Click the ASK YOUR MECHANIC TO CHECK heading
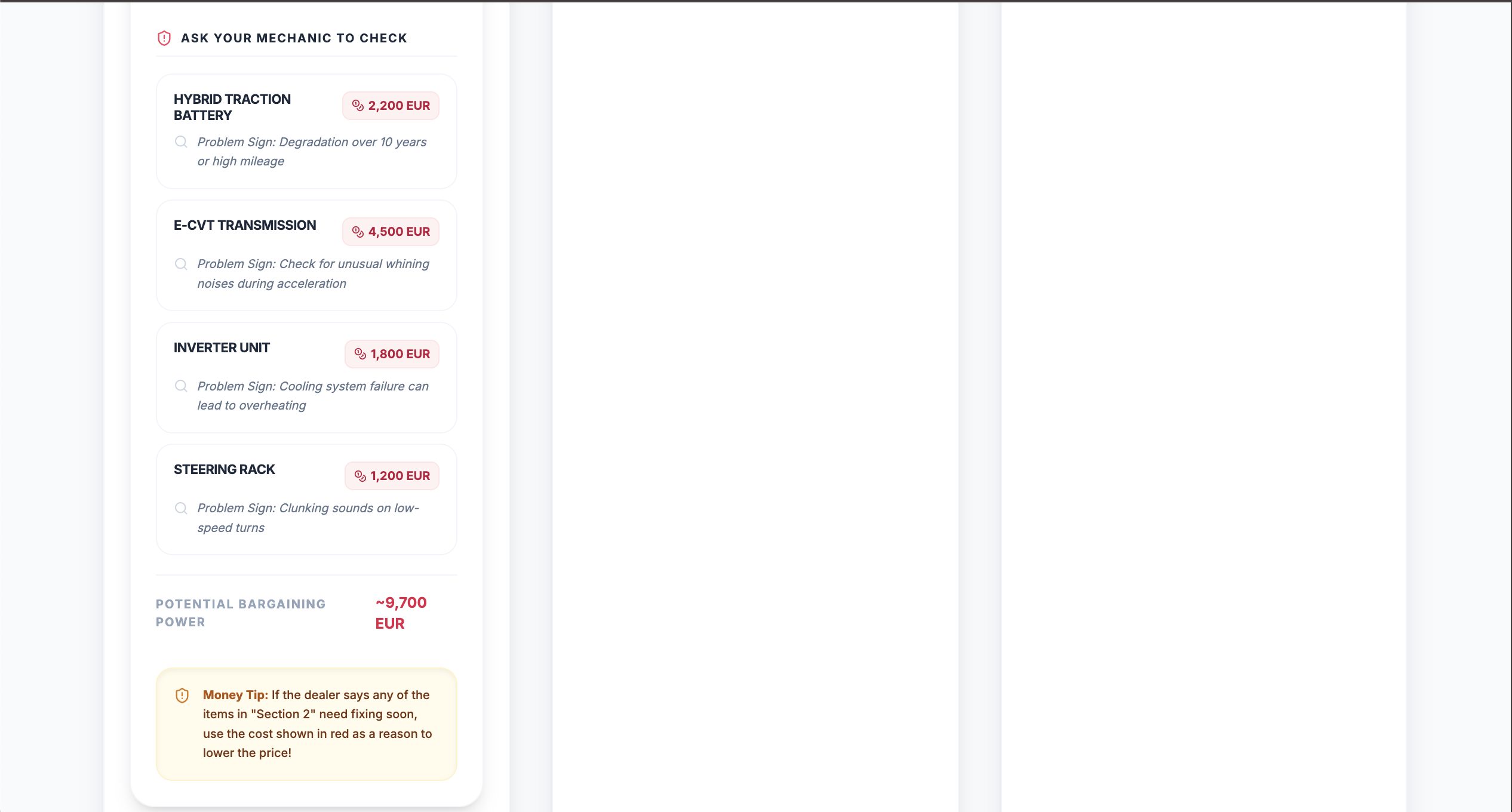Image resolution: width=1512 pixels, height=812 pixels. [294, 38]
